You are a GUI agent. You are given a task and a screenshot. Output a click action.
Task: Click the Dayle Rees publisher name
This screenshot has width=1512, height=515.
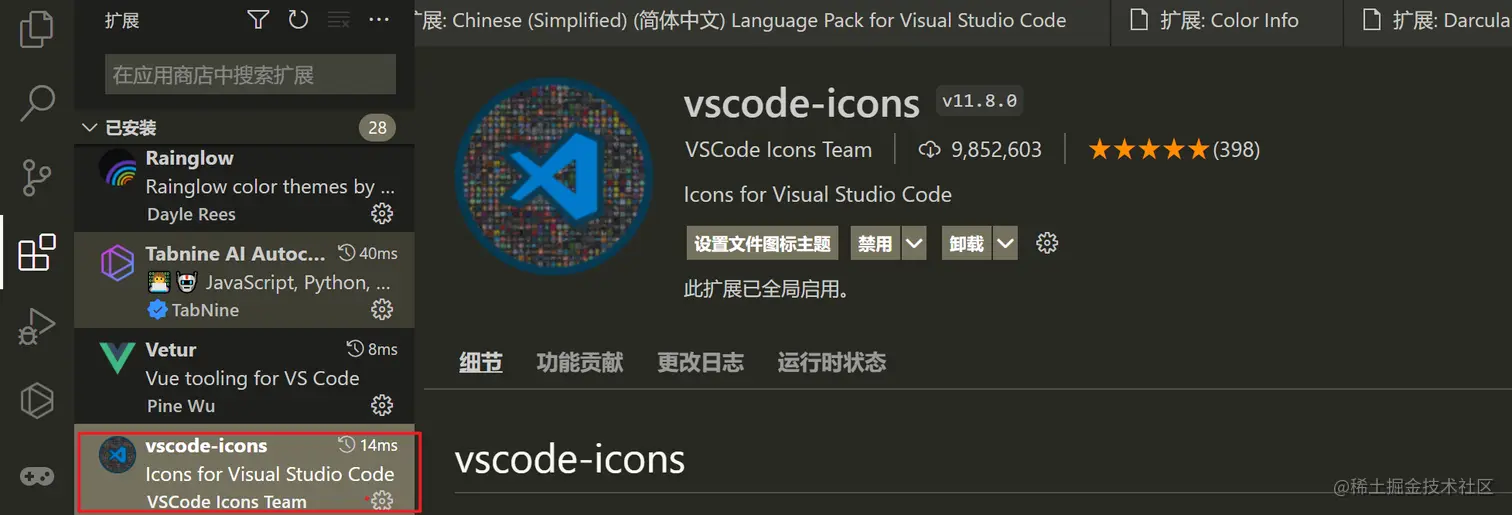point(189,214)
